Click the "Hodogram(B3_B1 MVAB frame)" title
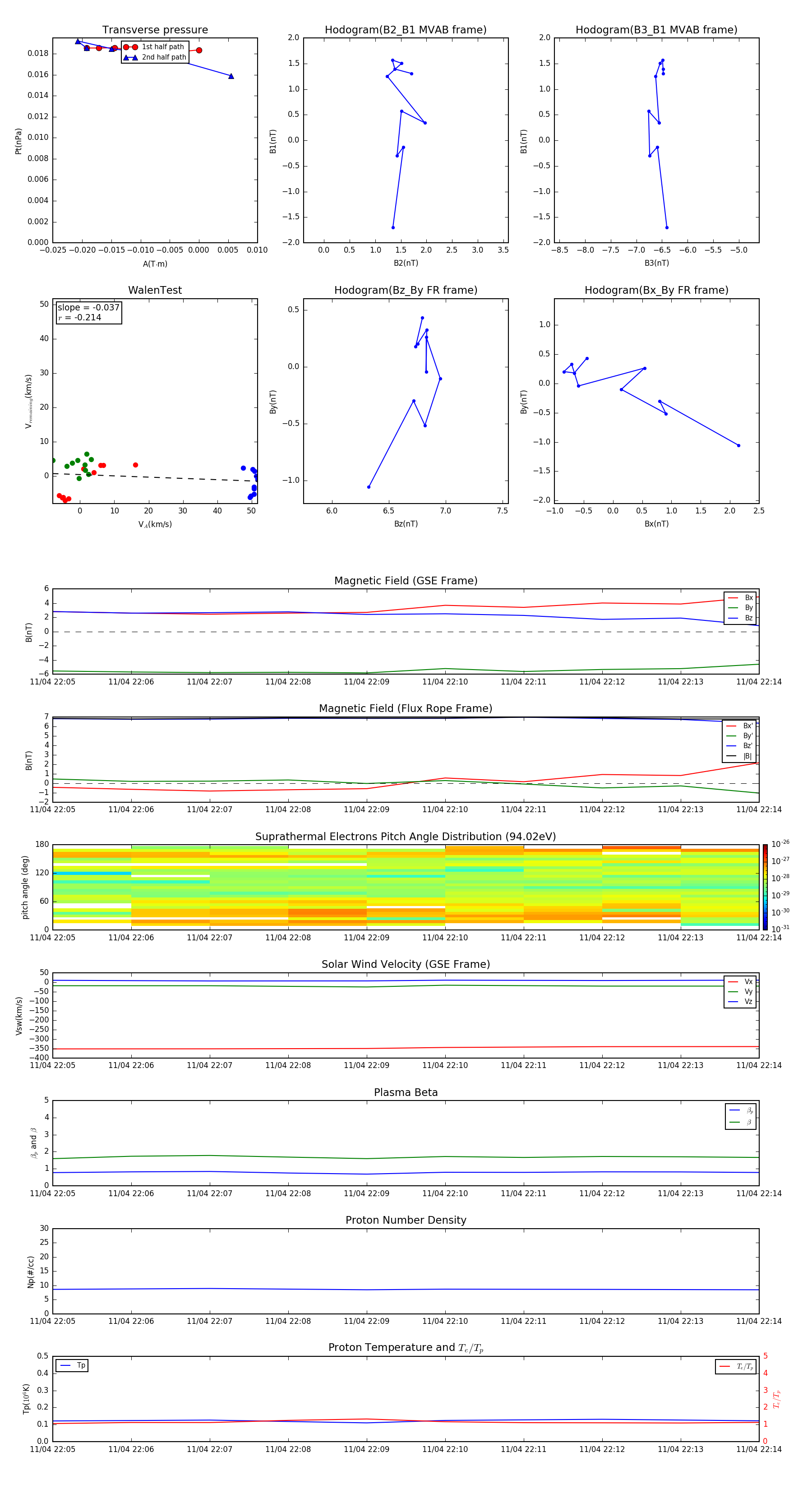Viewport: 812px width, 1489px height. (656, 29)
